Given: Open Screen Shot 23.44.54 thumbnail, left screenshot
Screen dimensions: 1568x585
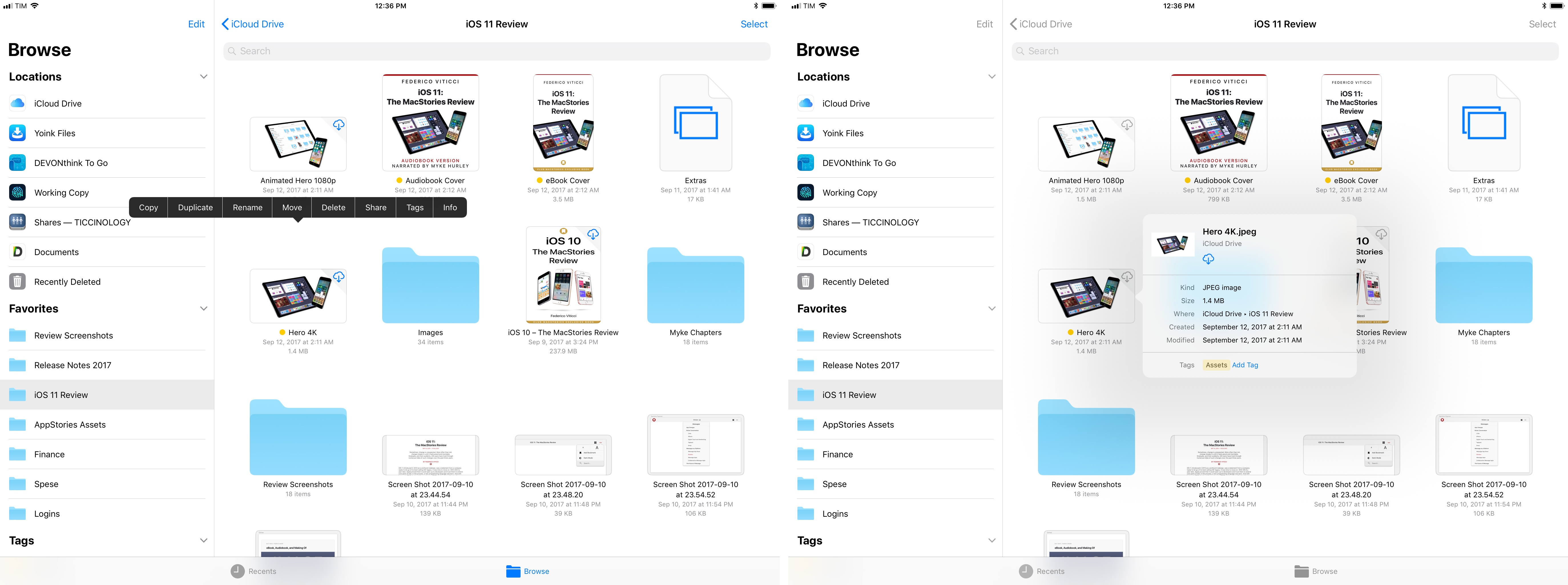Looking at the screenshot, I should point(430,455).
